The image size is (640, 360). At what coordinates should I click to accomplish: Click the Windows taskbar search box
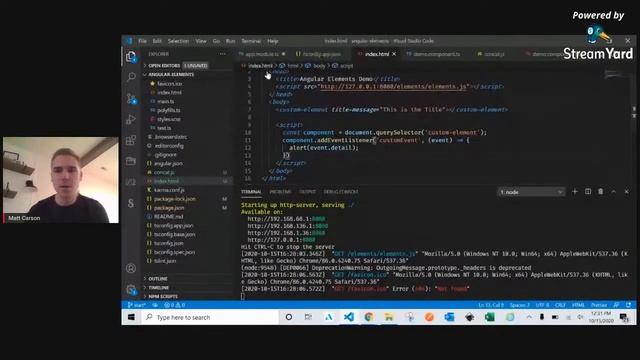(x=210, y=317)
